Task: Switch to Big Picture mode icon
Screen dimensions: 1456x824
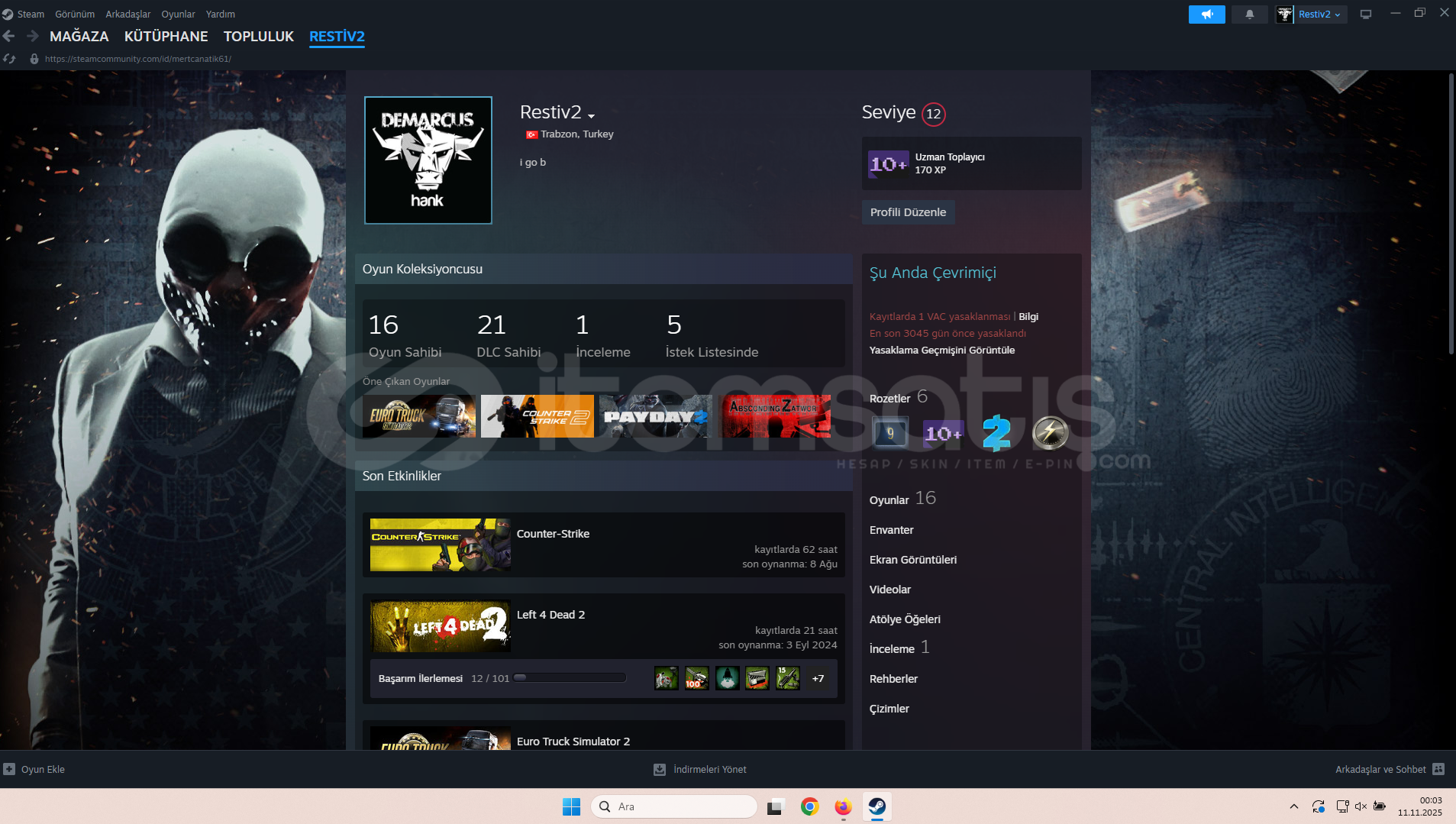Action: [1366, 15]
